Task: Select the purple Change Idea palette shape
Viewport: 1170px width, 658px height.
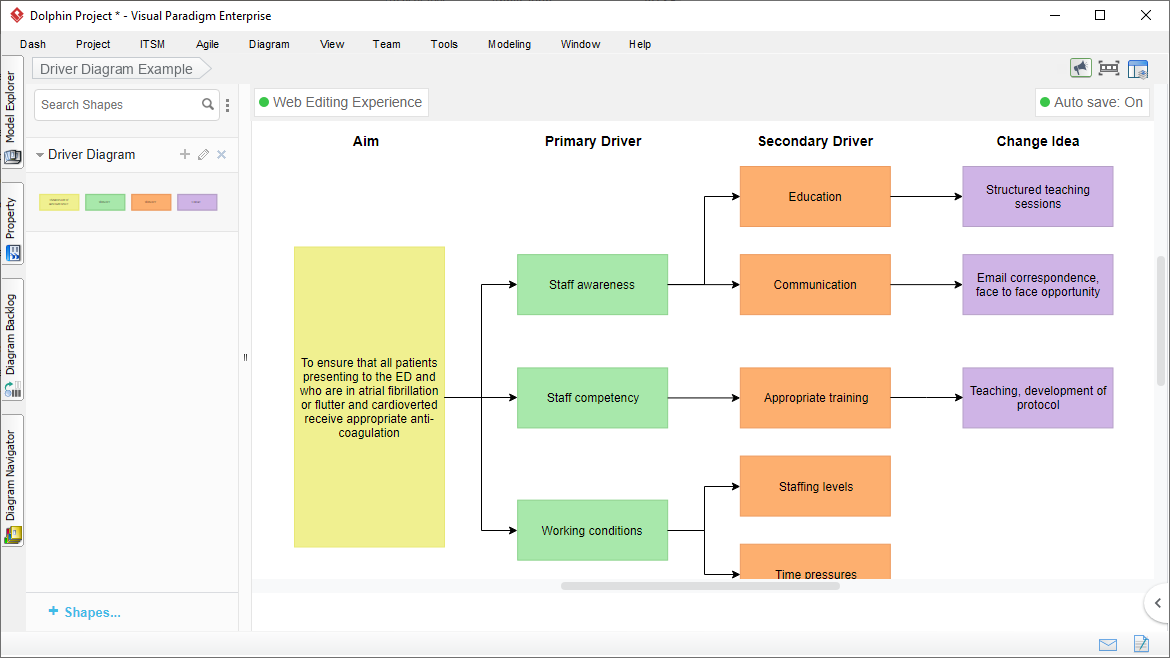Action: (197, 202)
